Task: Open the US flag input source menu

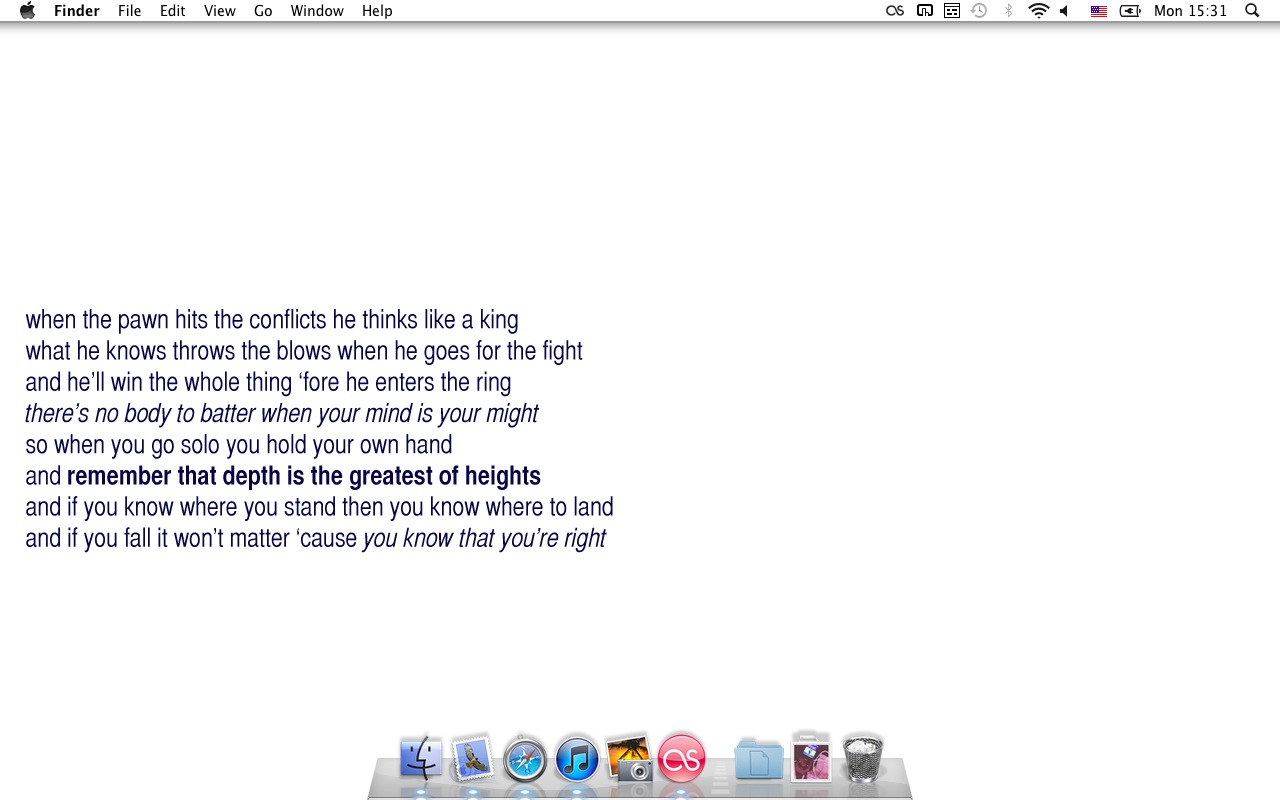Action: (x=1099, y=11)
